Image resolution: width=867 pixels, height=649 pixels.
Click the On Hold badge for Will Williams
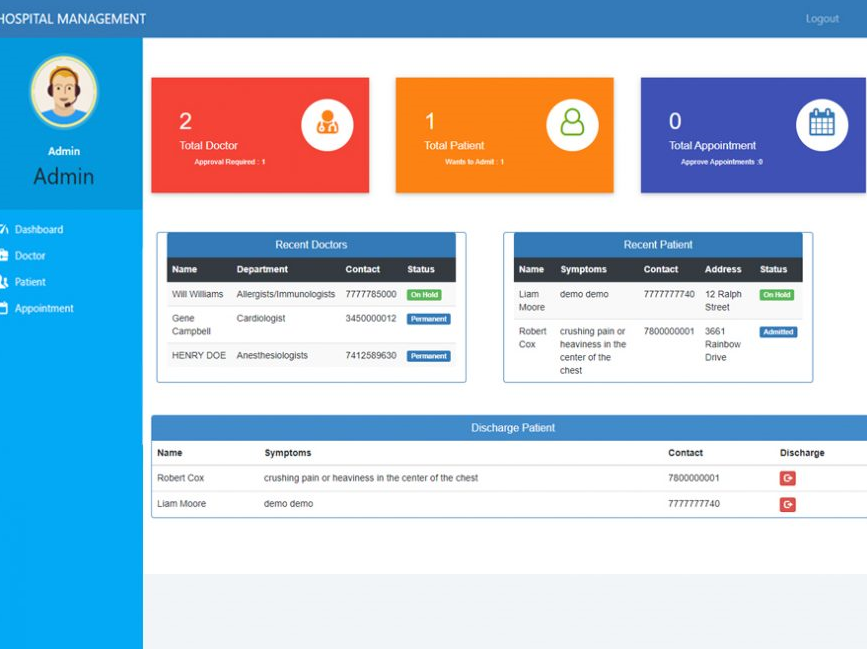(x=426, y=294)
